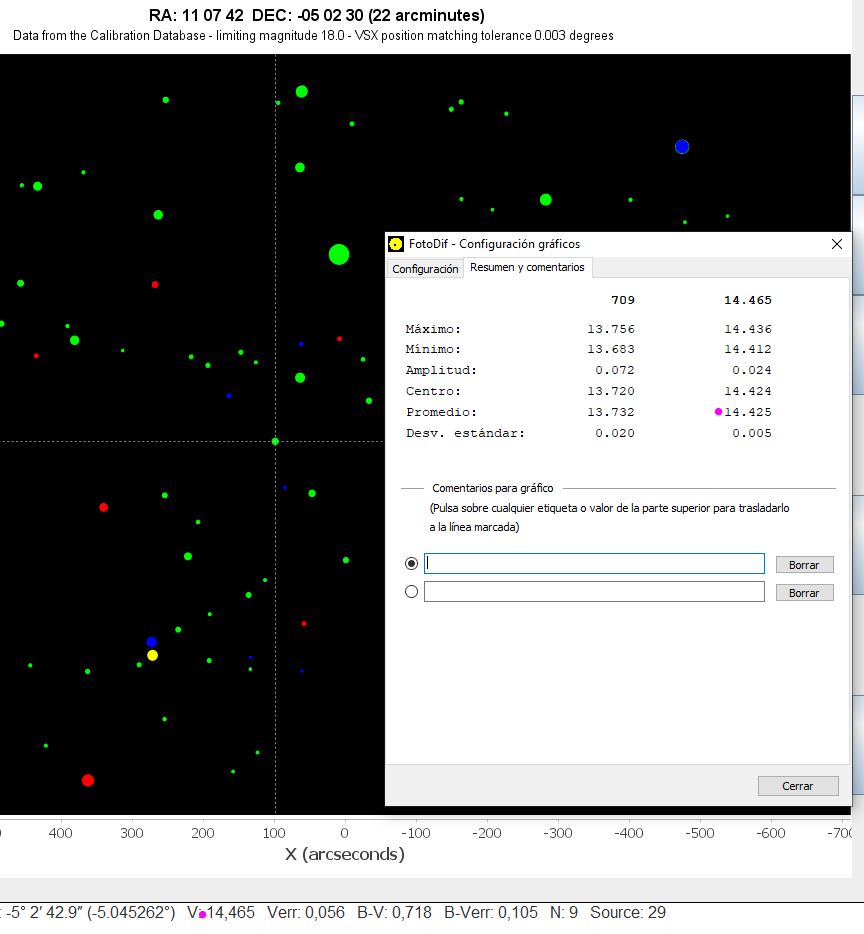The width and height of the screenshot is (864, 934).
Task: Click the Verr: 0,056 status entry
Action: [306, 913]
